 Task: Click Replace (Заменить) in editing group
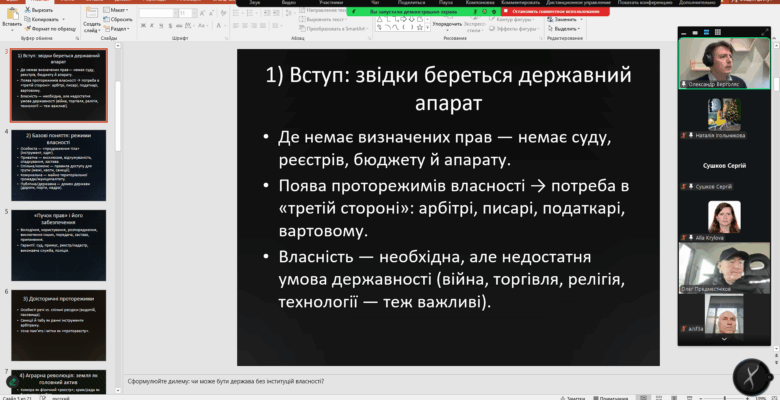564,19
